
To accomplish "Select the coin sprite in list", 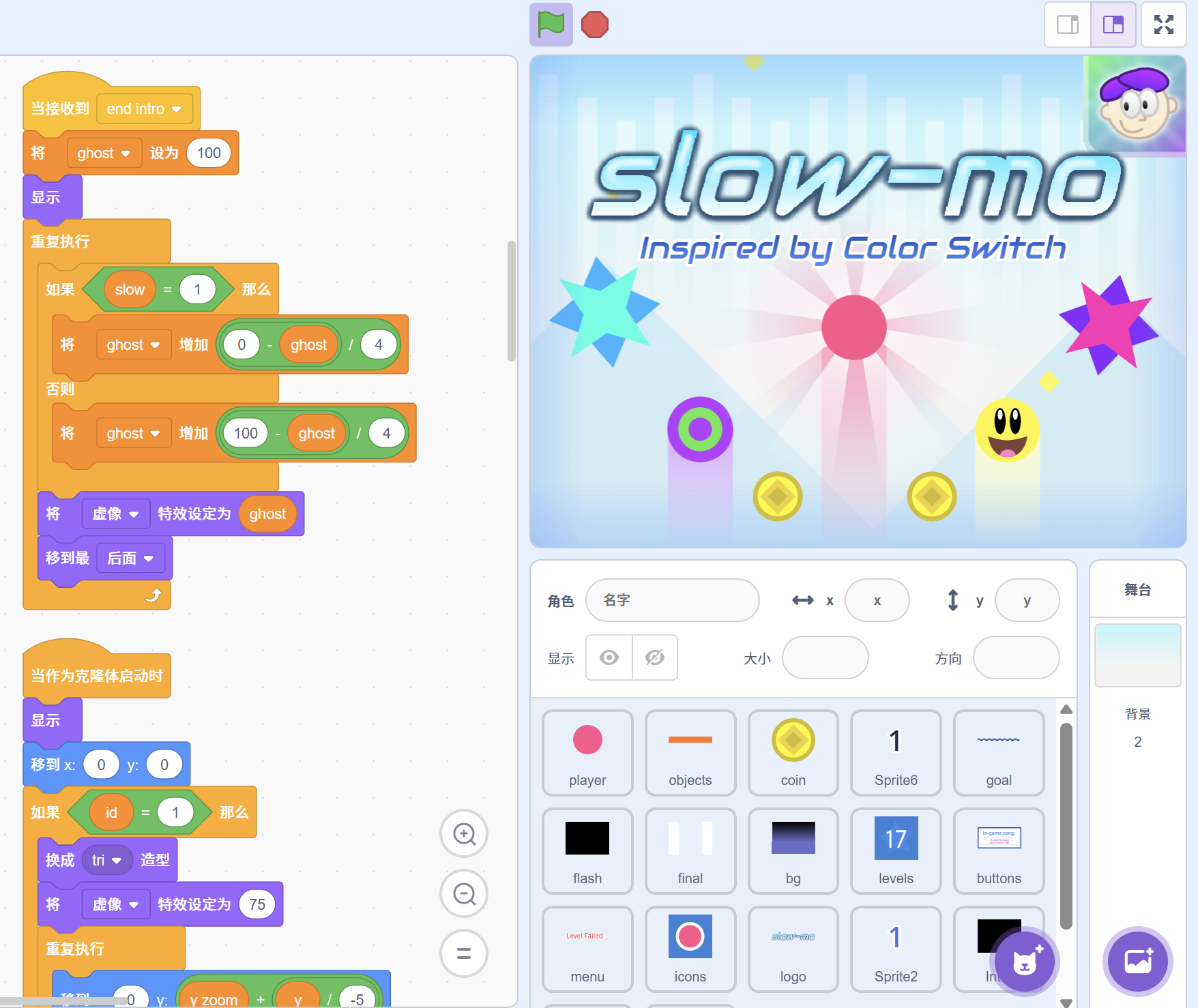I will (x=793, y=752).
